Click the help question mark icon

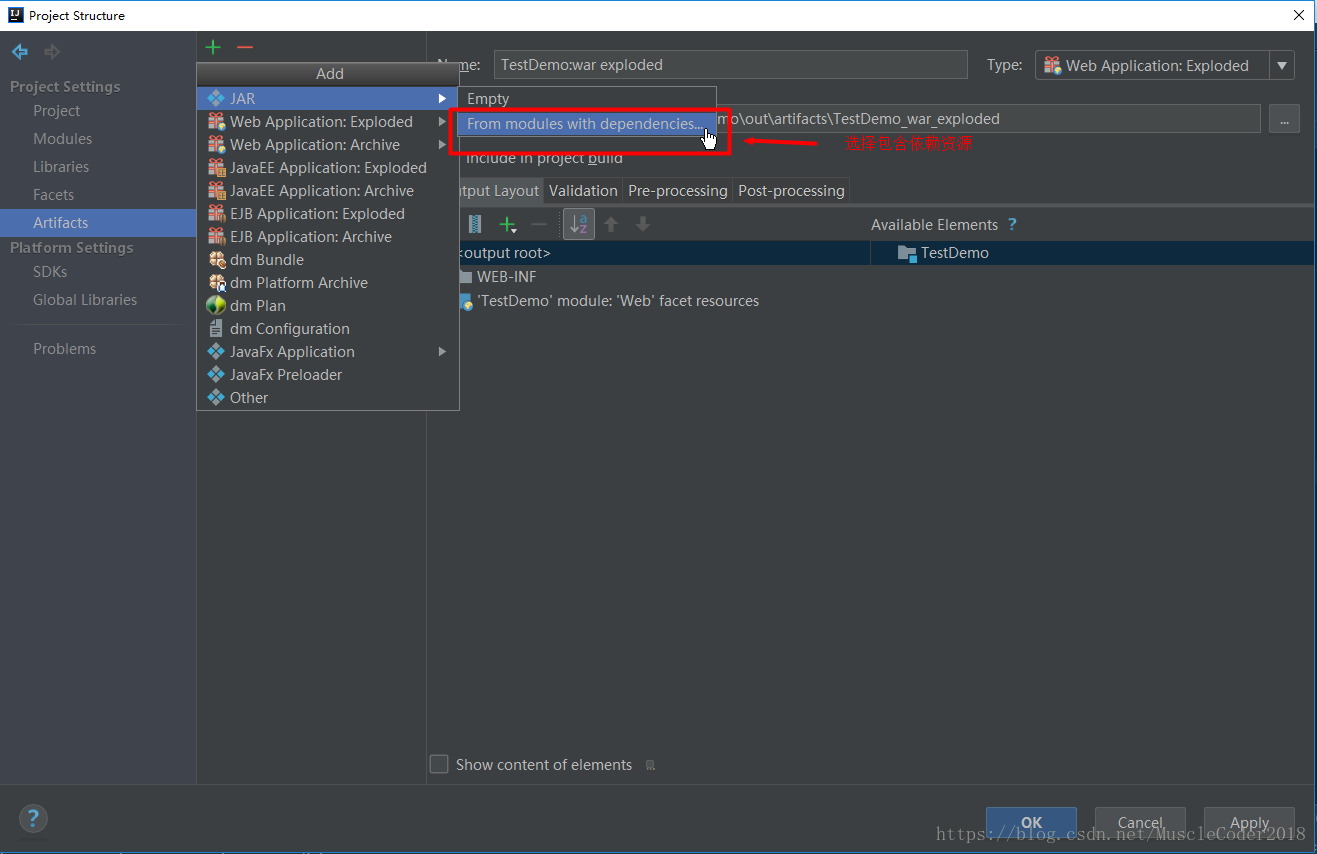(x=33, y=818)
